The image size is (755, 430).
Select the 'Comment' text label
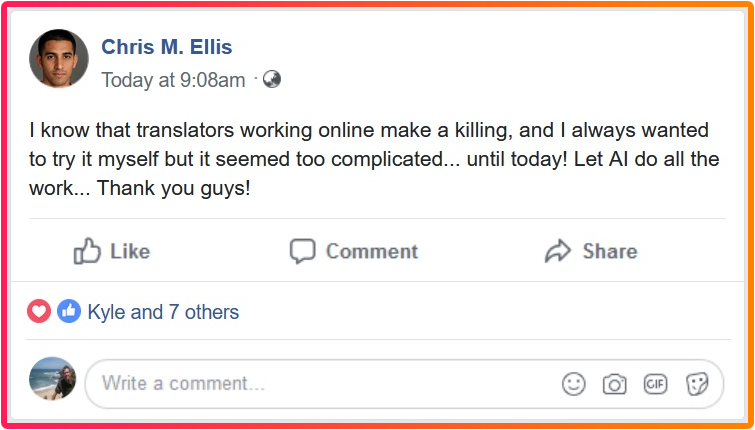pos(372,252)
